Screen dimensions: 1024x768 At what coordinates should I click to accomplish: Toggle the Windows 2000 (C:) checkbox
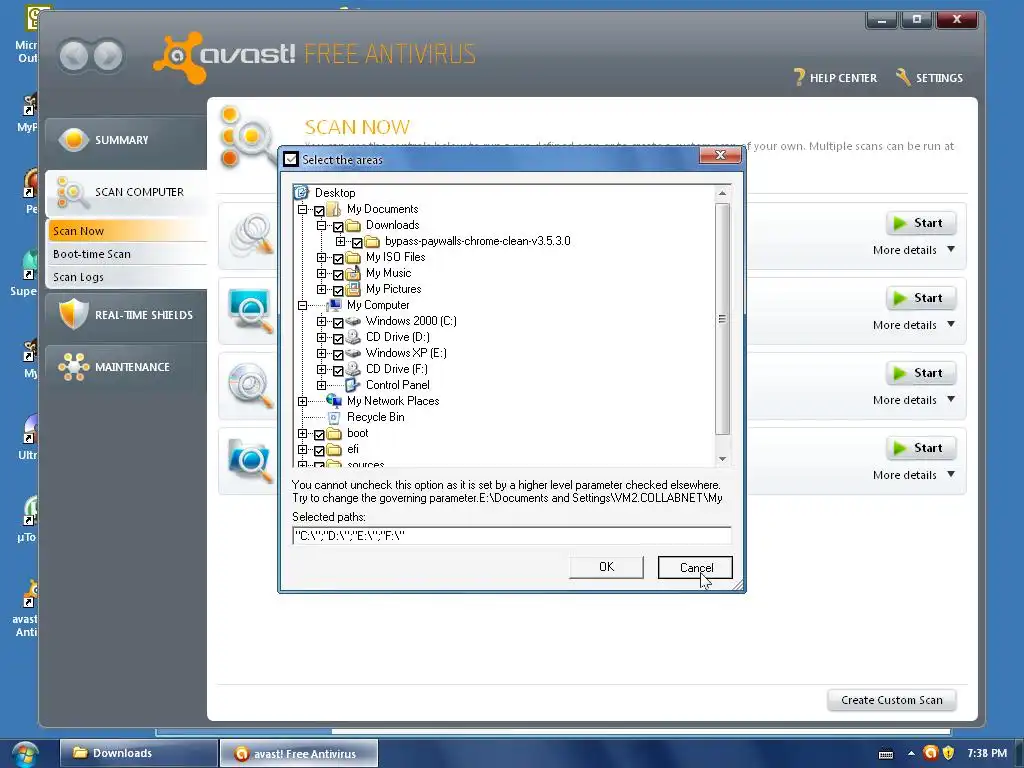[338, 323]
